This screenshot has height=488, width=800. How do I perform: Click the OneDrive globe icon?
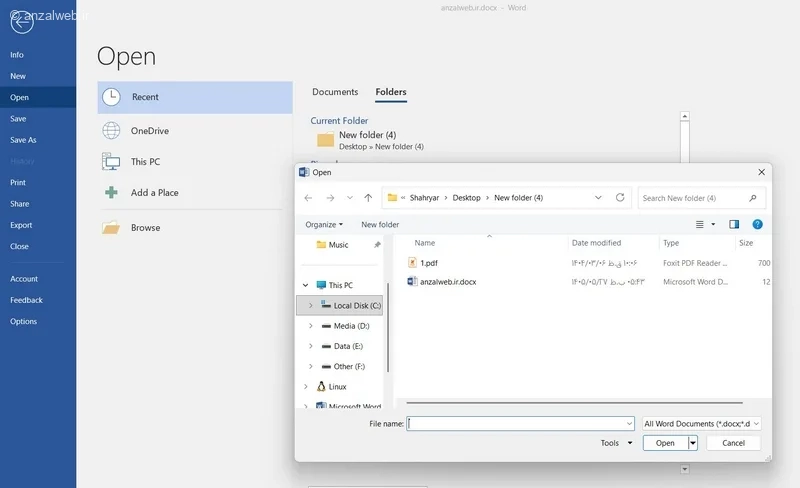click(111, 131)
